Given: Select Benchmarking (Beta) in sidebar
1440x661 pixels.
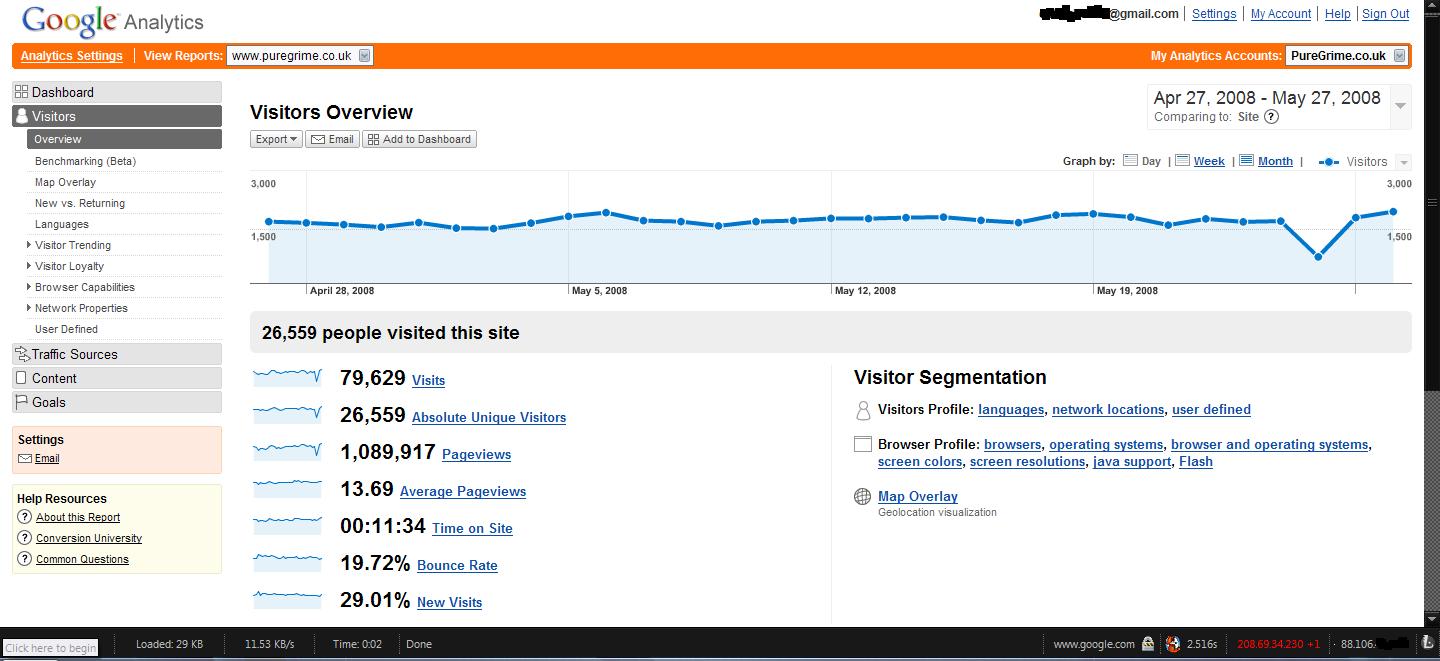Looking at the screenshot, I should 85,161.
